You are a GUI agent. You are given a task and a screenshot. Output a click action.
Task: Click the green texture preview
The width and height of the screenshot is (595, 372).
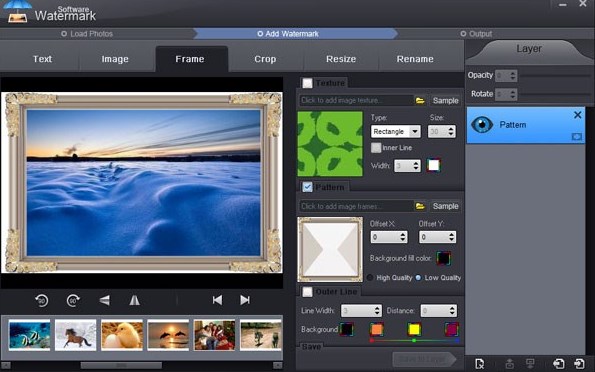click(x=330, y=143)
